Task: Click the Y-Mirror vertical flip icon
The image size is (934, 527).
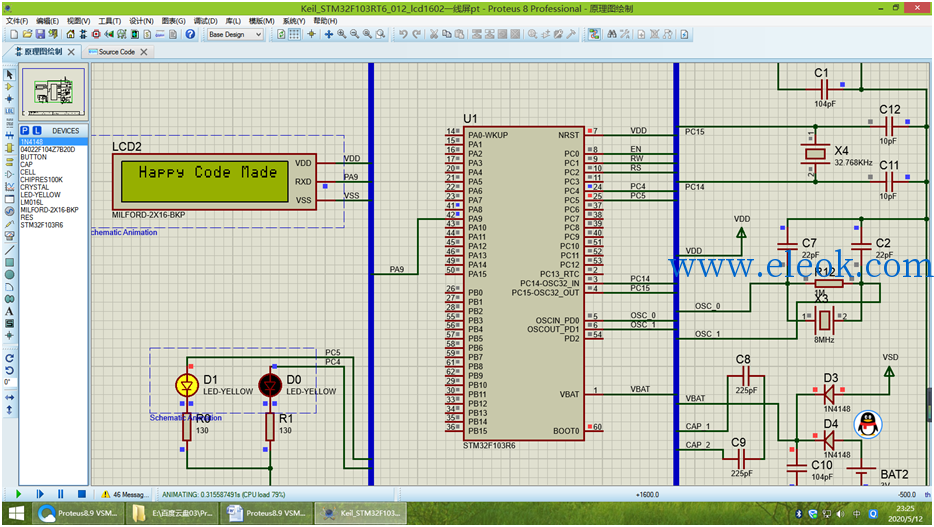Action: pyautogui.click(x=10, y=410)
